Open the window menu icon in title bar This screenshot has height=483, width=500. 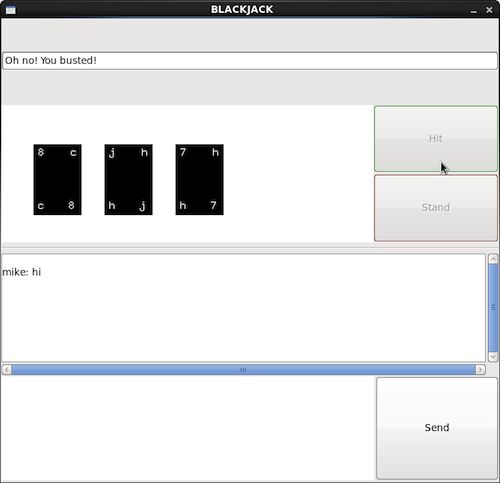pyautogui.click(x=11, y=10)
